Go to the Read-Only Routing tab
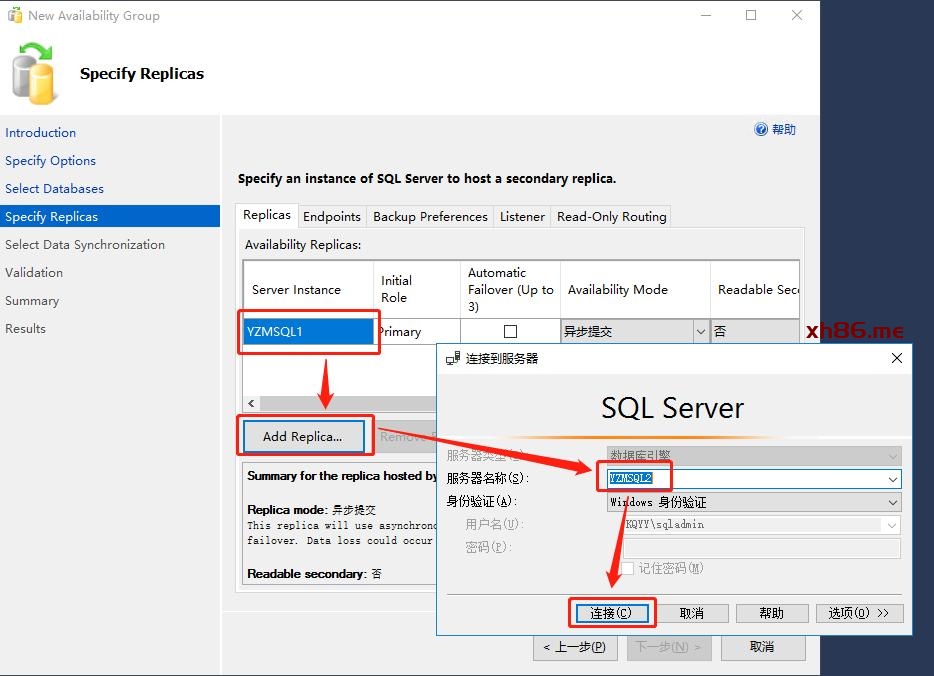934x676 pixels. tap(611, 217)
